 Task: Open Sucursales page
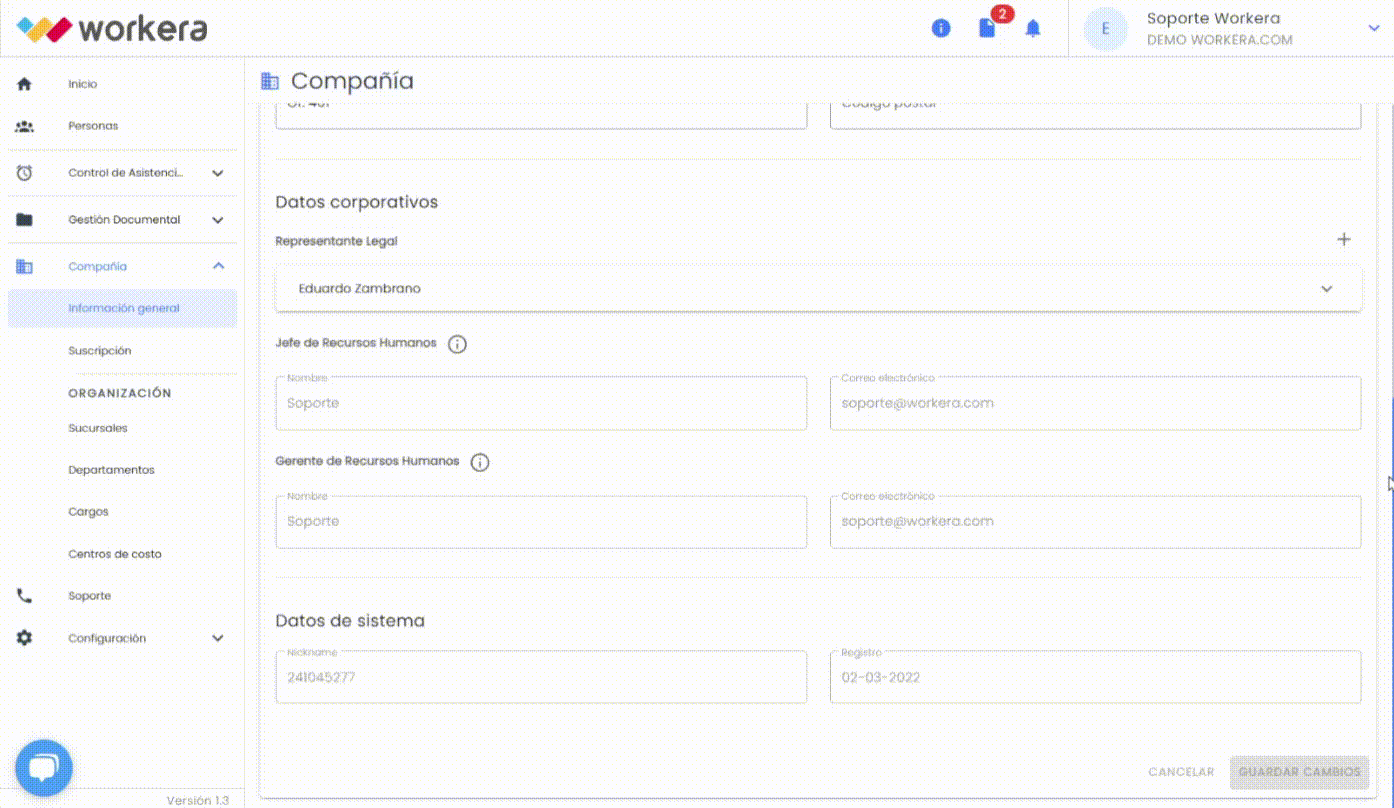click(x=98, y=428)
